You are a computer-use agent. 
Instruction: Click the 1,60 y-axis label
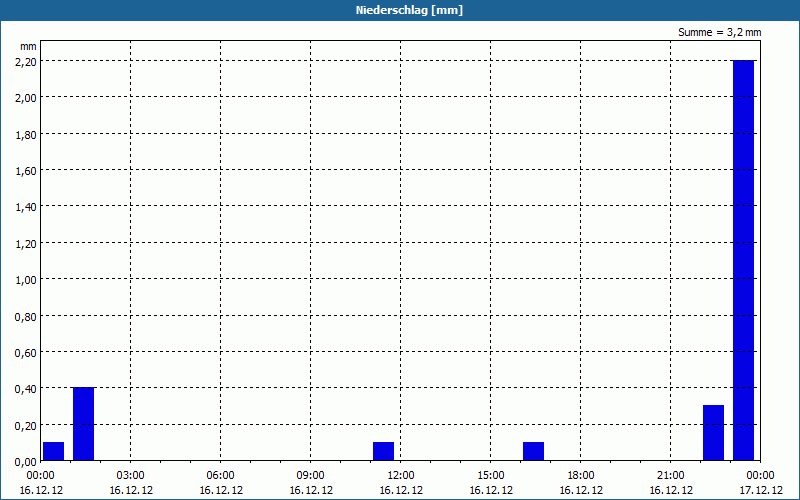point(26,170)
